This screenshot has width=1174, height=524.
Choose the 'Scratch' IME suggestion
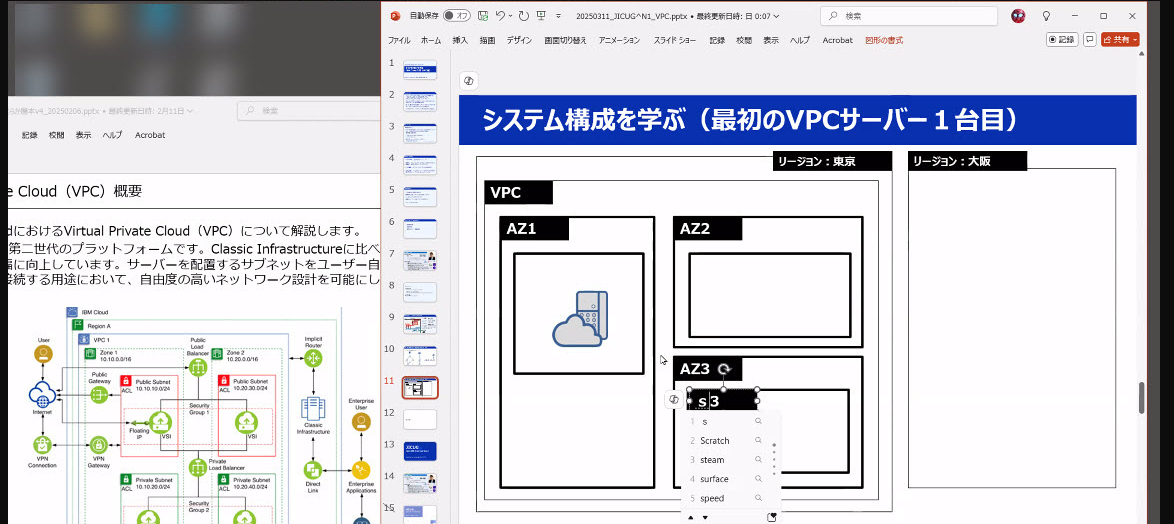[714, 441]
